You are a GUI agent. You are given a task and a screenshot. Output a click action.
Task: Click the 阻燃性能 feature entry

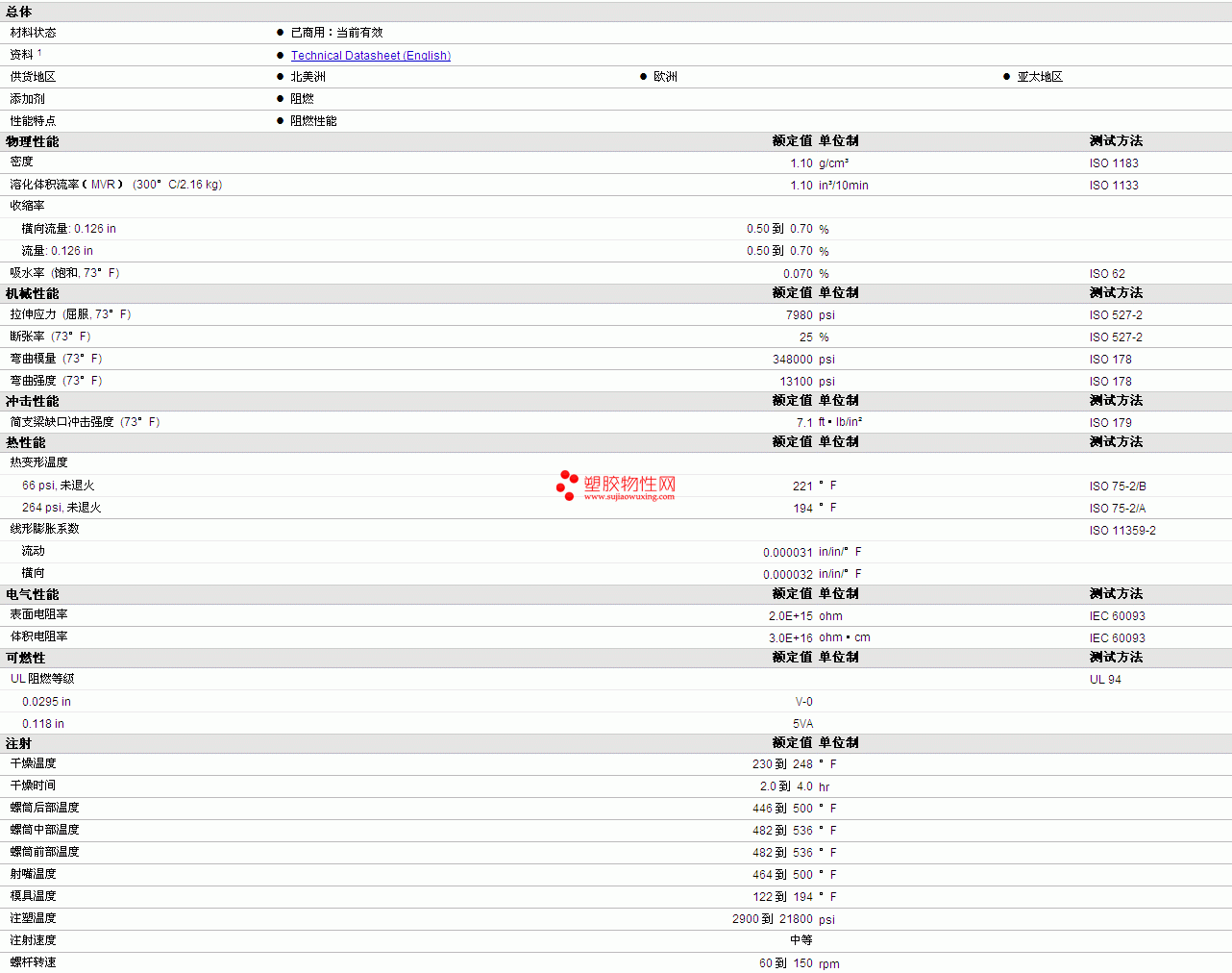pos(314,121)
